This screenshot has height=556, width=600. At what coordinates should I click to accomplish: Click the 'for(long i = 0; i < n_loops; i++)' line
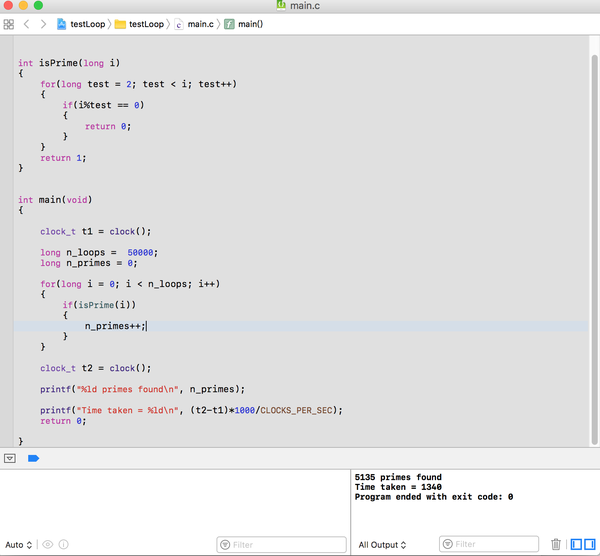coord(130,284)
